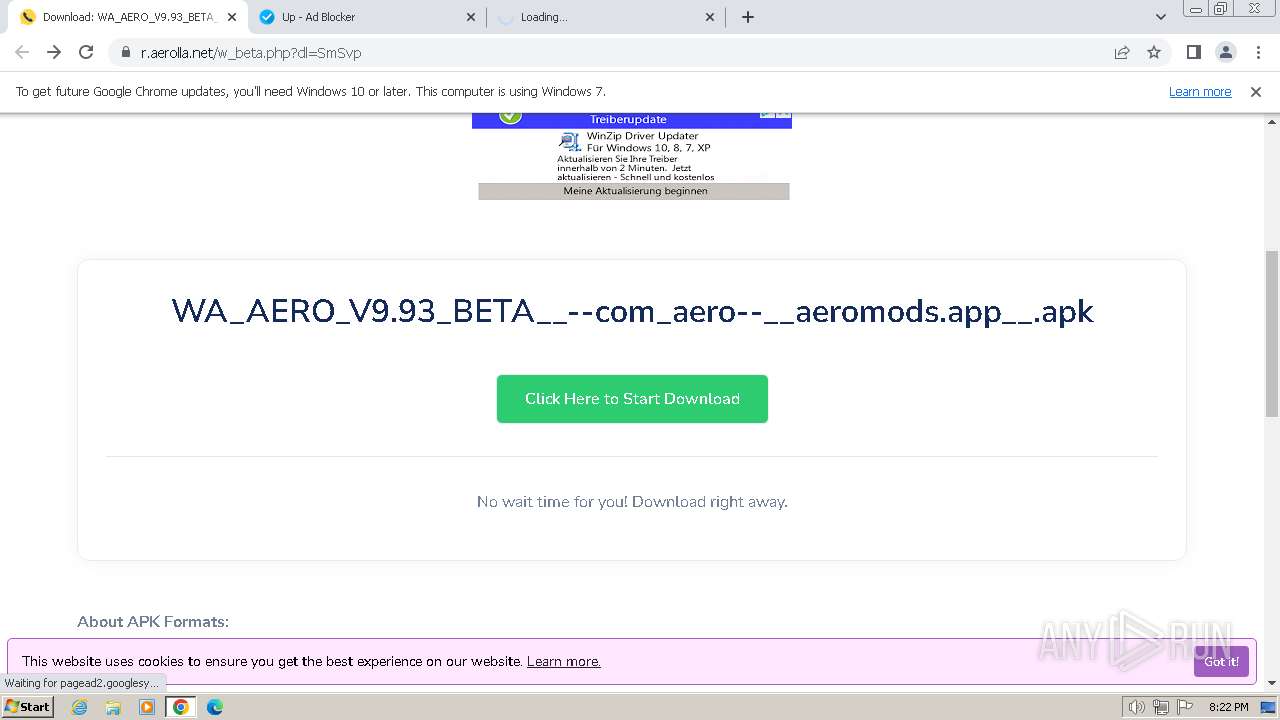Switch to Download WA_AERO tab
The width and height of the screenshot is (1280, 720).
click(x=127, y=17)
